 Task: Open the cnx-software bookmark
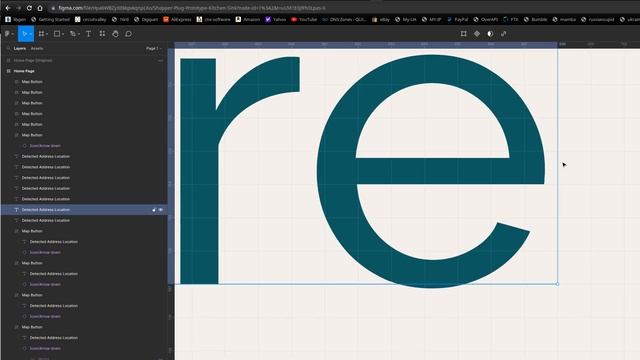pos(213,19)
